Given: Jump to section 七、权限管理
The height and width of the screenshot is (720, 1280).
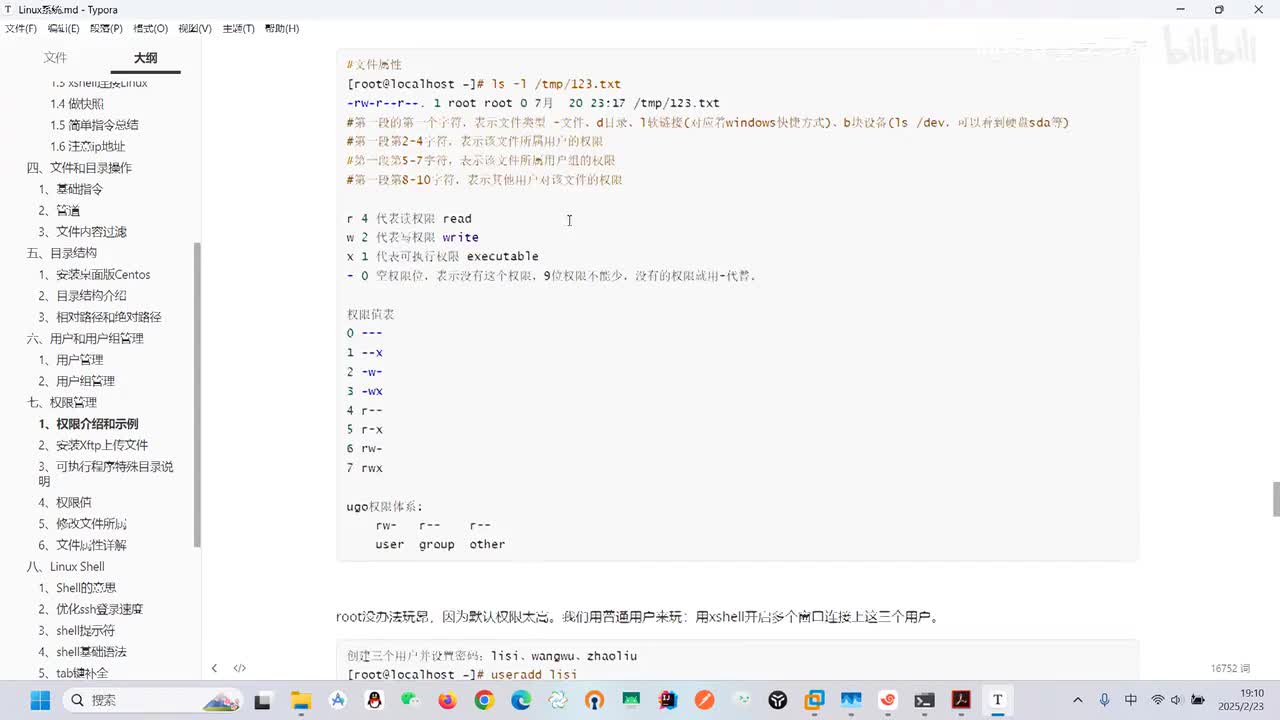Looking at the screenshot, I should click(x=61, y=403).
